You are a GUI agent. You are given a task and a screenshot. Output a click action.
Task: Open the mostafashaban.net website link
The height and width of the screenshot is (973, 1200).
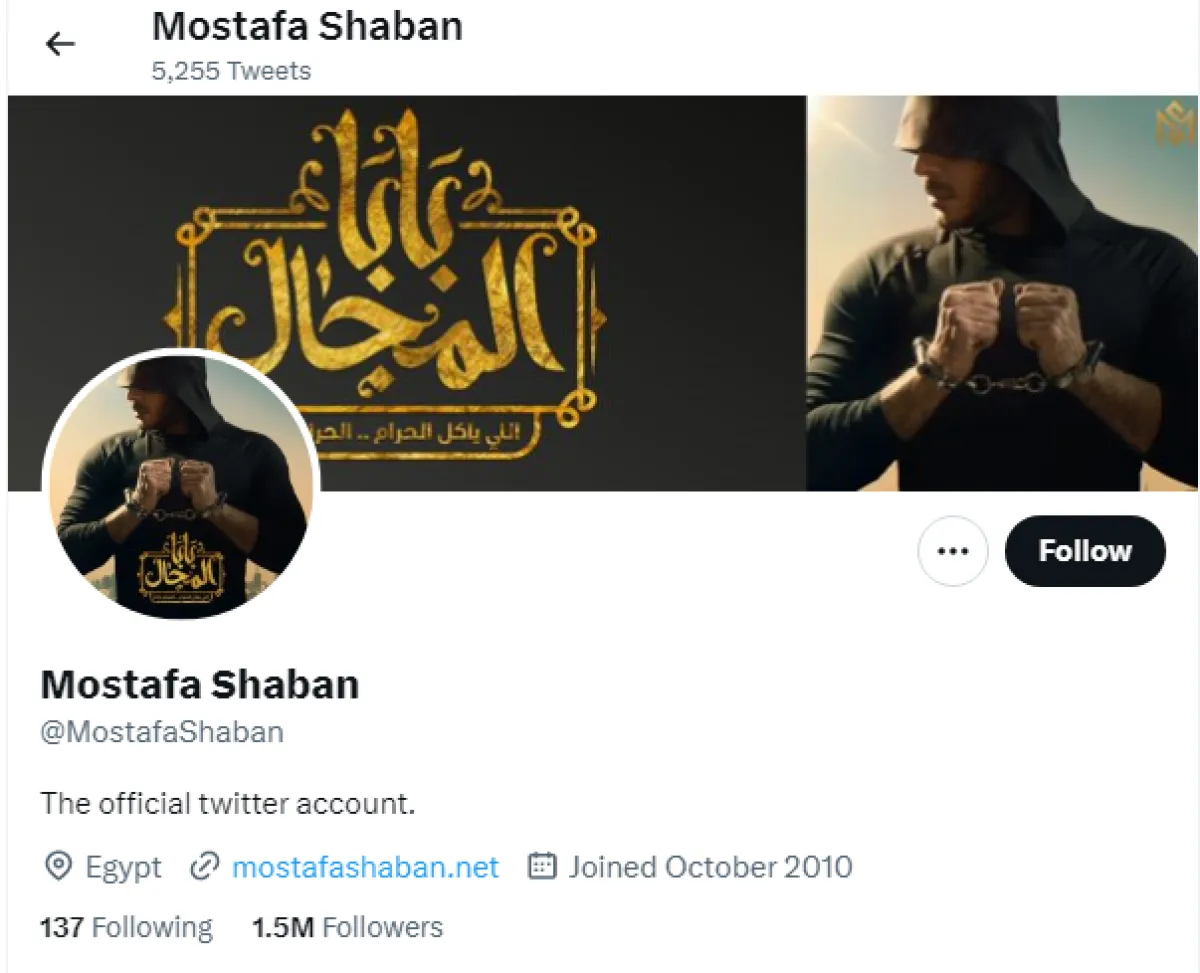click(365, 866)
